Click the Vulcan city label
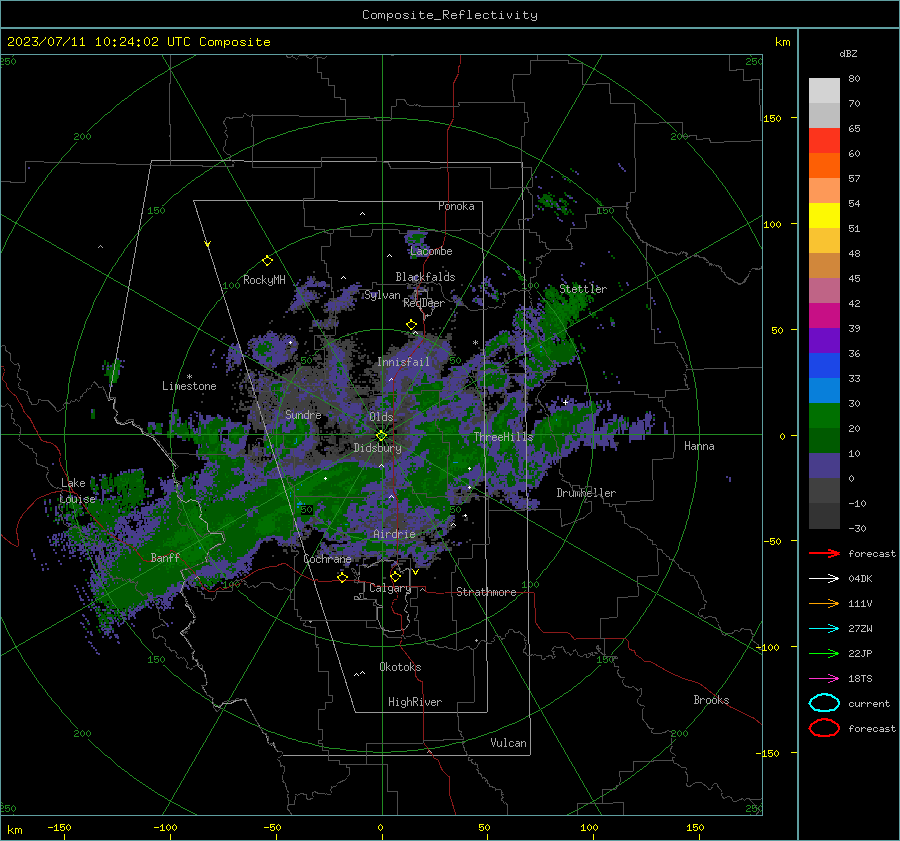The height and width of the screenshot is (841, 900). click(x=508, y=743)
